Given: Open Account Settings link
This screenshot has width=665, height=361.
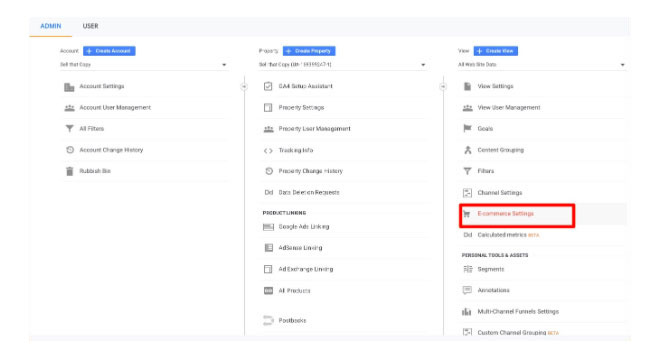Looking at the screenshot, I should (x=102, y=86).
